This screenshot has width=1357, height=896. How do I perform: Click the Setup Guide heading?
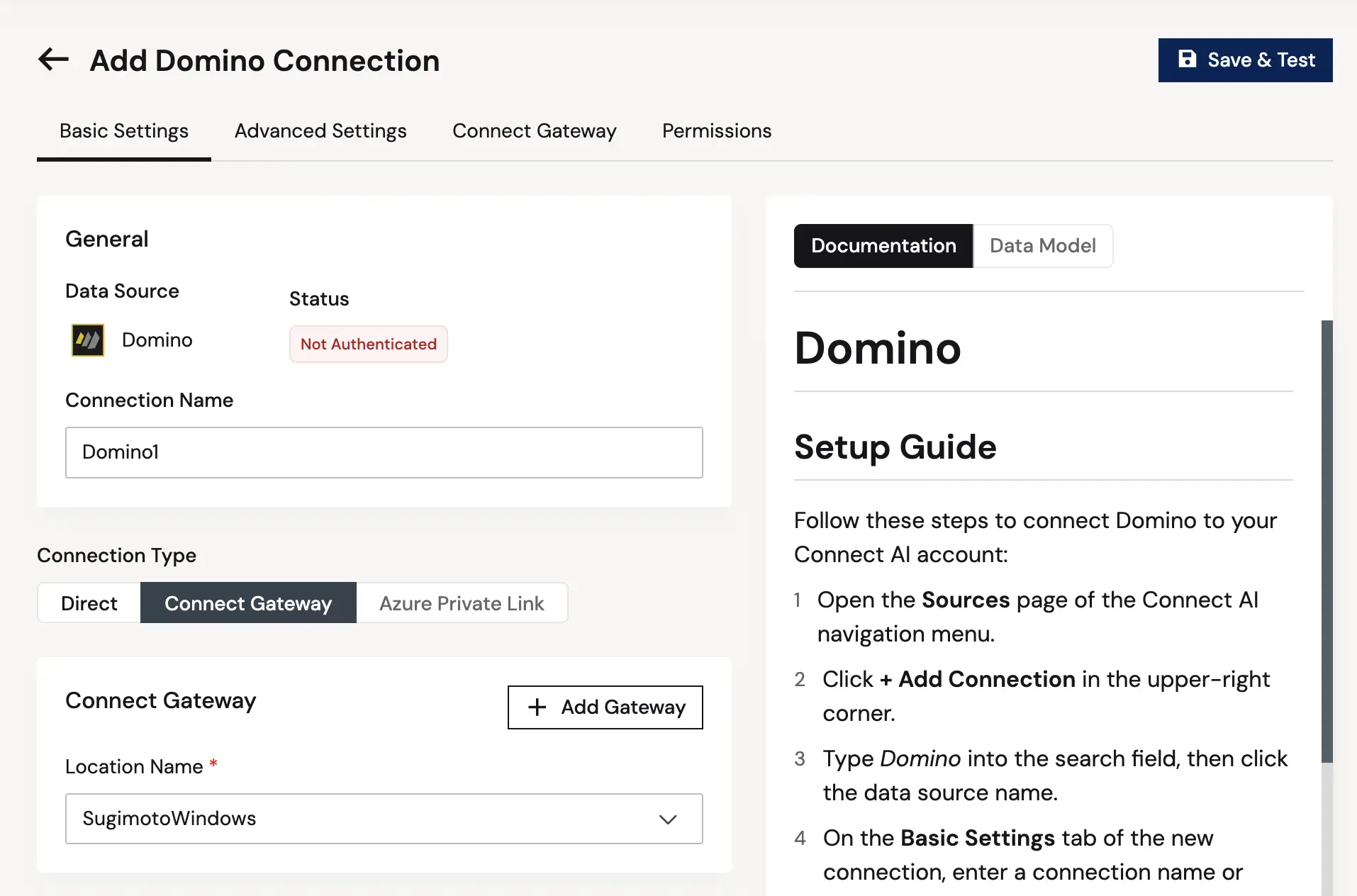point(895,447)
